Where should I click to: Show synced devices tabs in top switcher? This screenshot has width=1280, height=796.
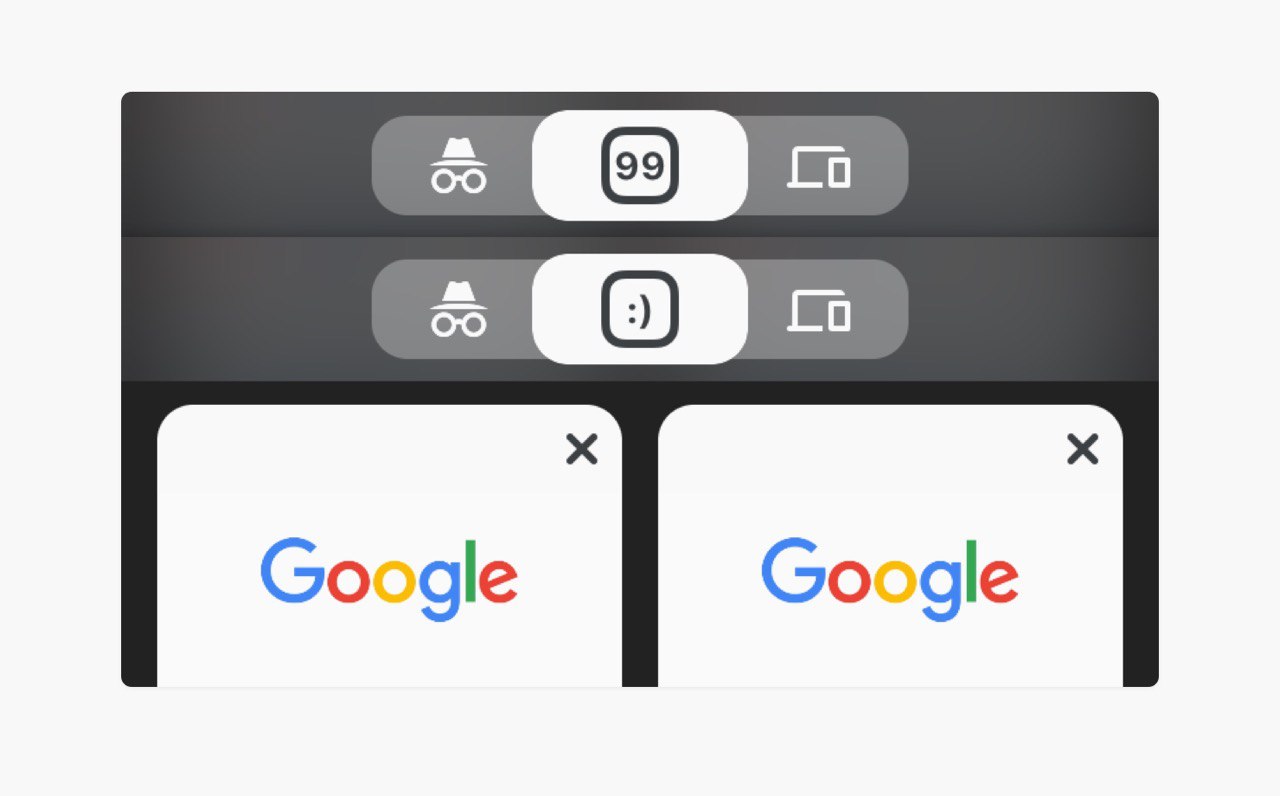818,166
